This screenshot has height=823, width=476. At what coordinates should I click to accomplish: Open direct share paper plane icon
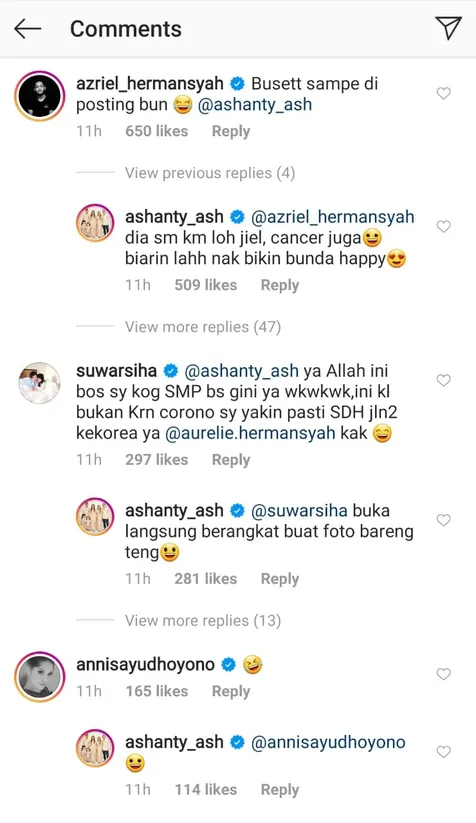coord(448,28)
